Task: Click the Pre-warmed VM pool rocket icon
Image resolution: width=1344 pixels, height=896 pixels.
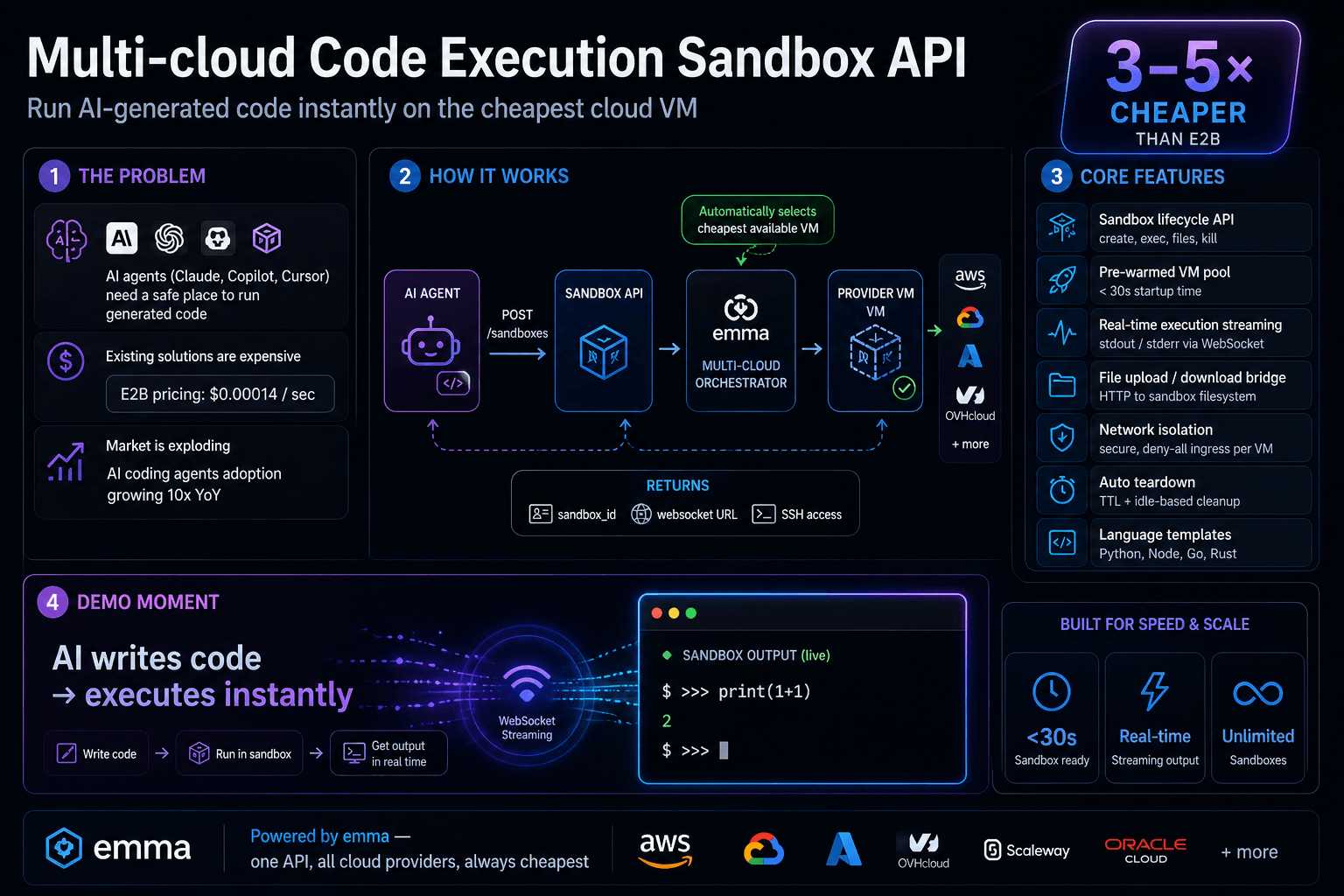Action: (x=1062, y=280)
